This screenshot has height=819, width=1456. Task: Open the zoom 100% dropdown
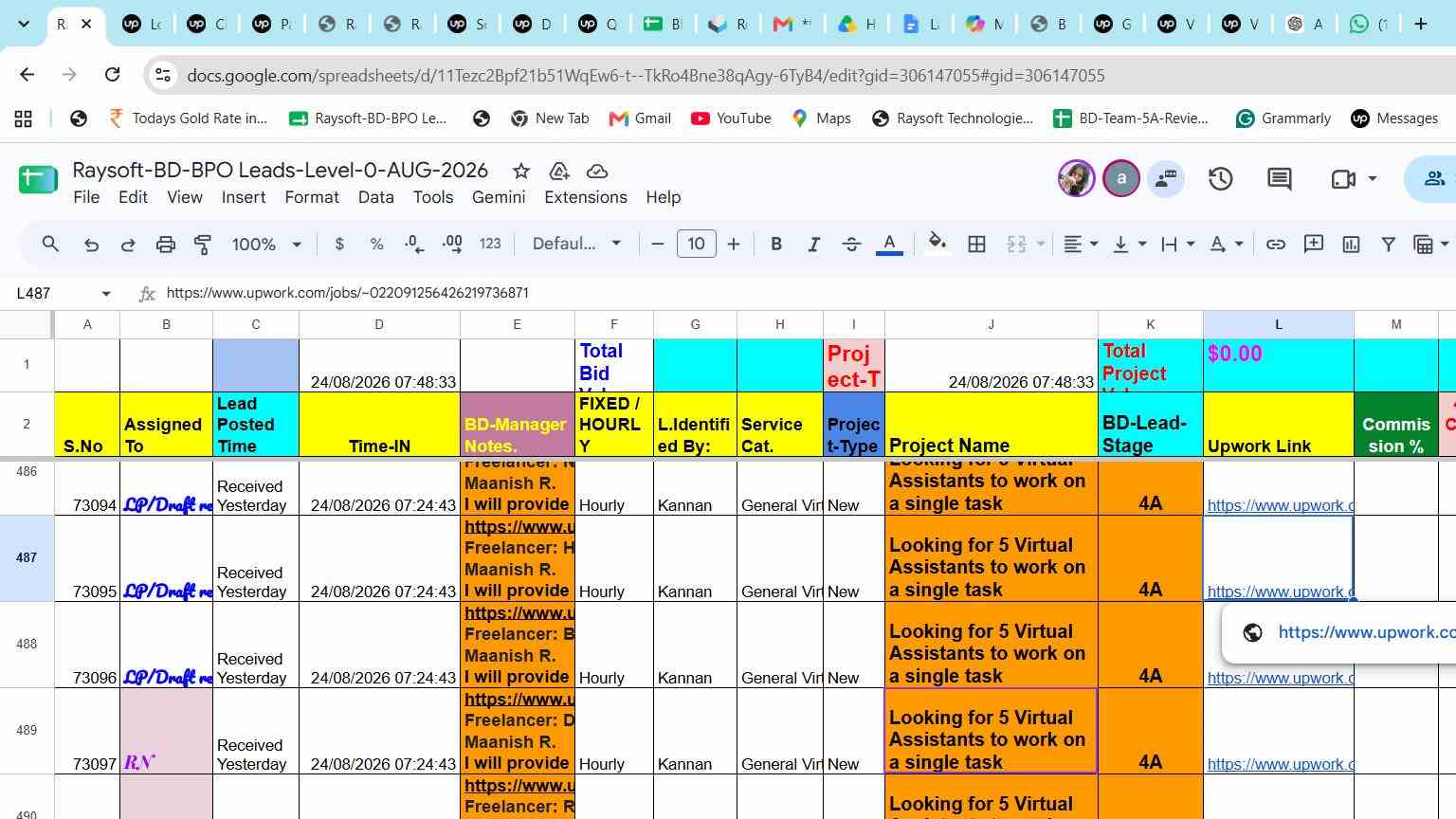[266, 245]
